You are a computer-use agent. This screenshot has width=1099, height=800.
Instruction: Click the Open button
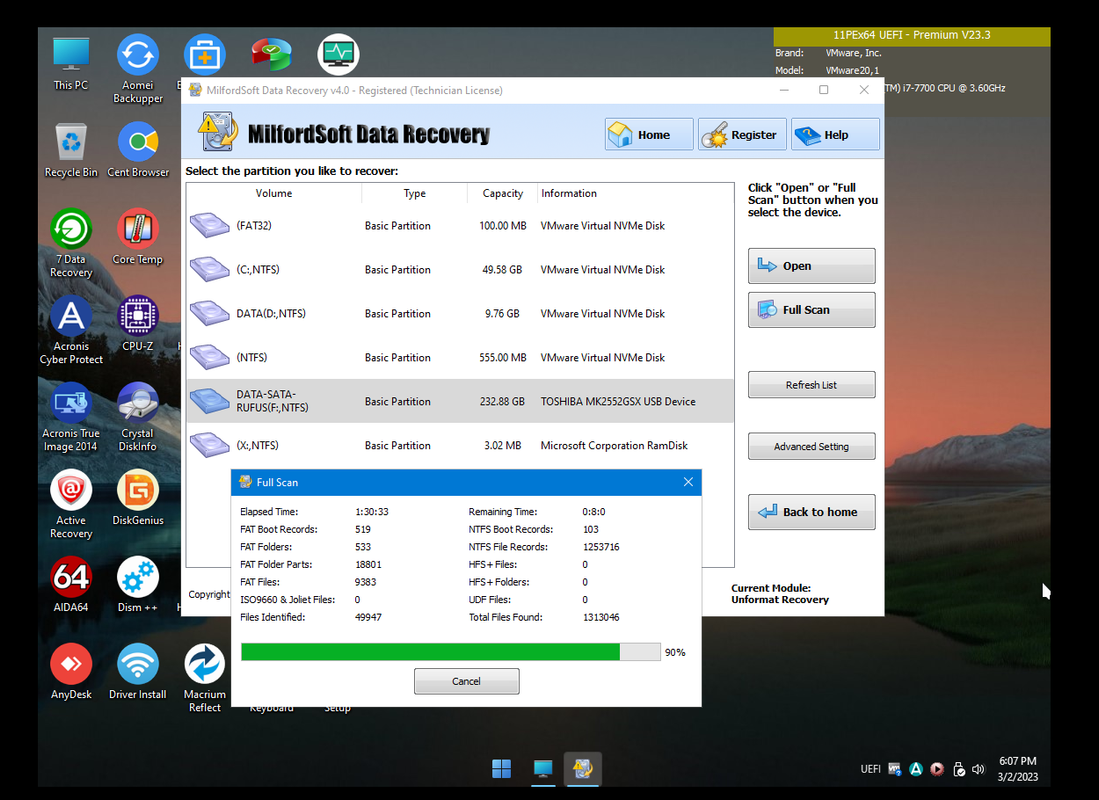(812, 266)
